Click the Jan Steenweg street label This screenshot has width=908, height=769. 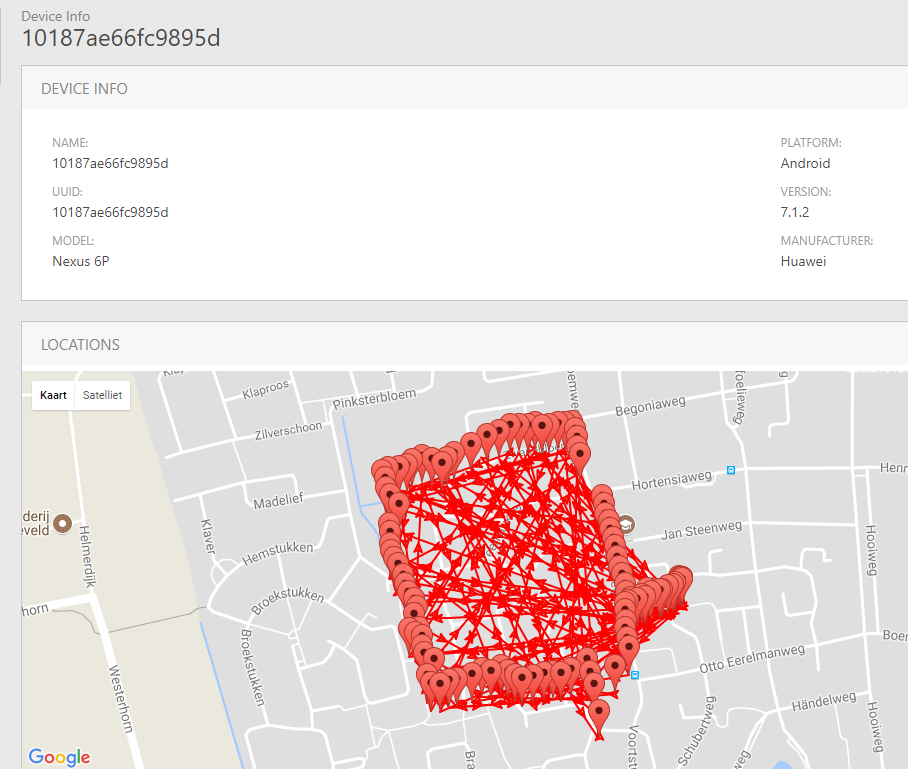pyautogui.click(x=701, y=530)
